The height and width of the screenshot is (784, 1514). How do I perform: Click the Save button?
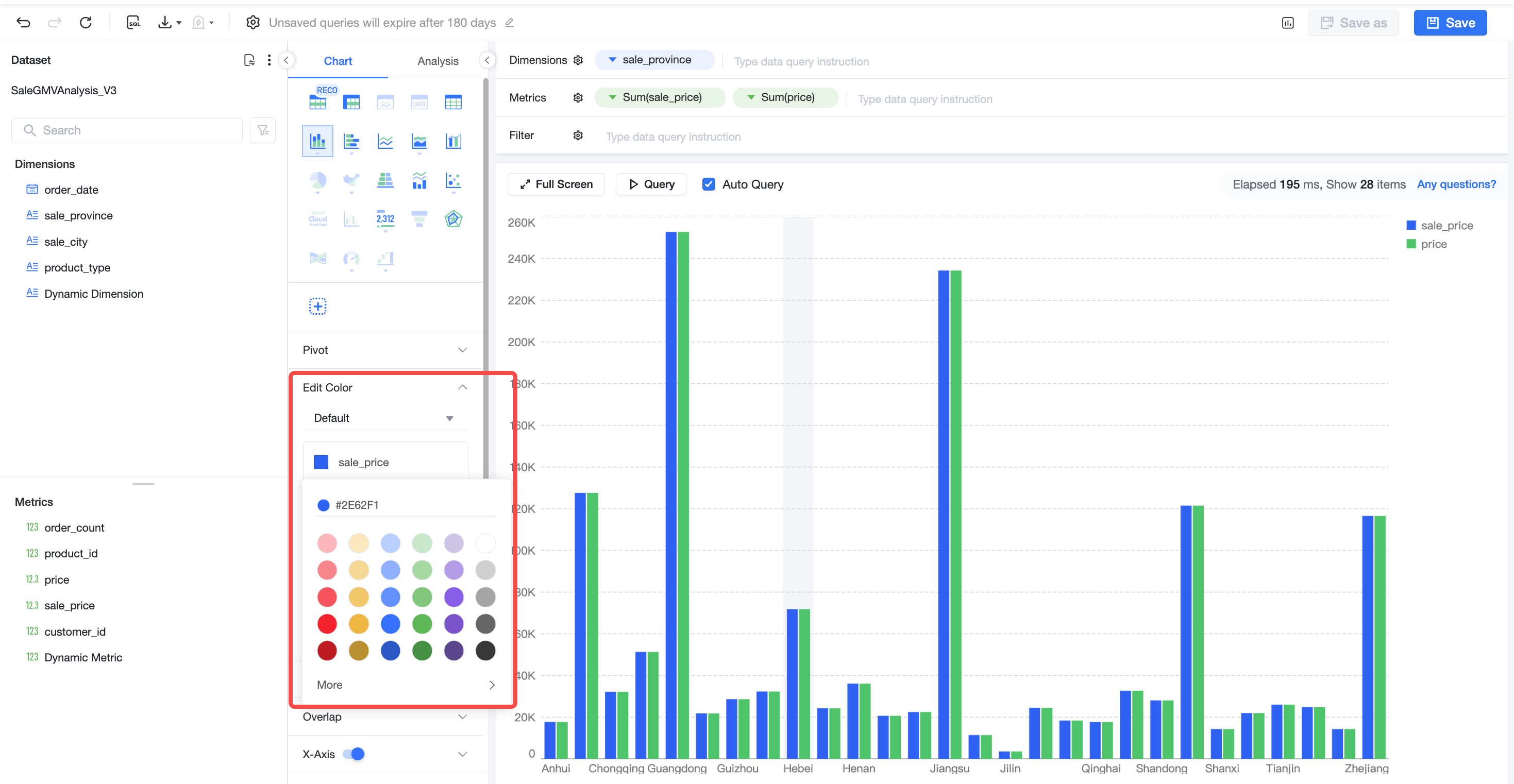(1450, 23)
